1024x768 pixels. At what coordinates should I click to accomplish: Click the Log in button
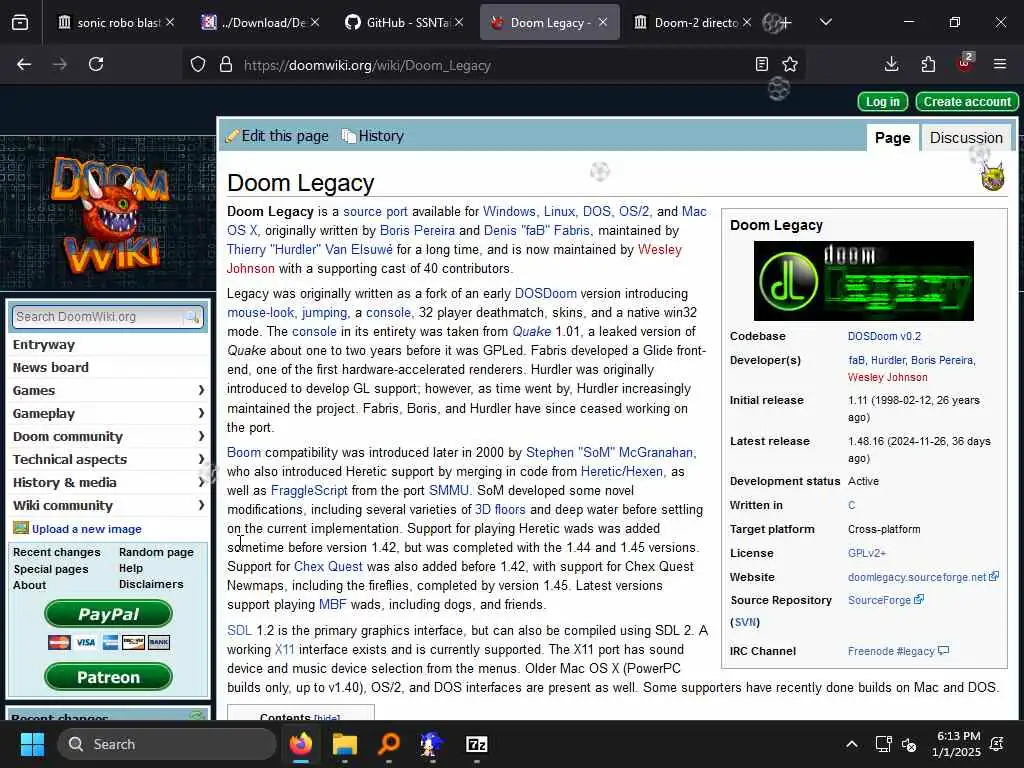pos(882,101)
